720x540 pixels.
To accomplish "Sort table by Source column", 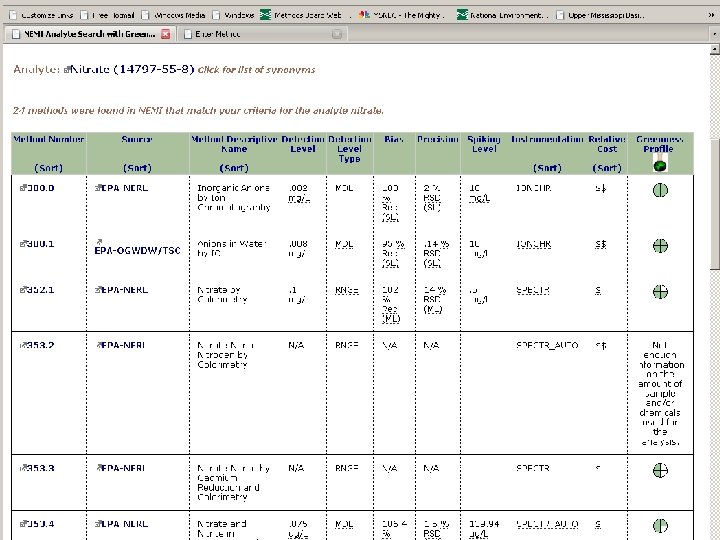I will pyautogui.click(x=137, y=168).
